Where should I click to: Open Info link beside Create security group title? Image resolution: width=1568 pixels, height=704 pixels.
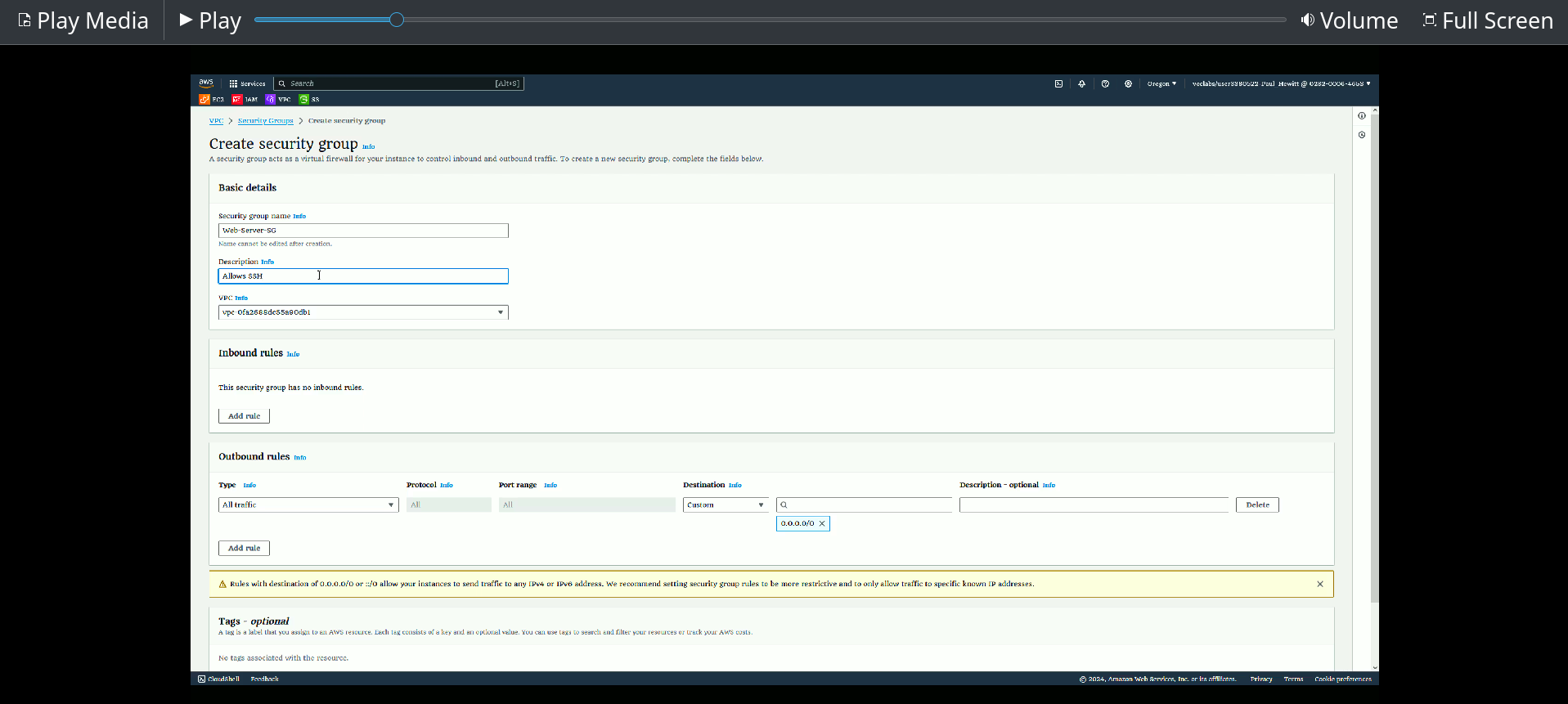368,147
